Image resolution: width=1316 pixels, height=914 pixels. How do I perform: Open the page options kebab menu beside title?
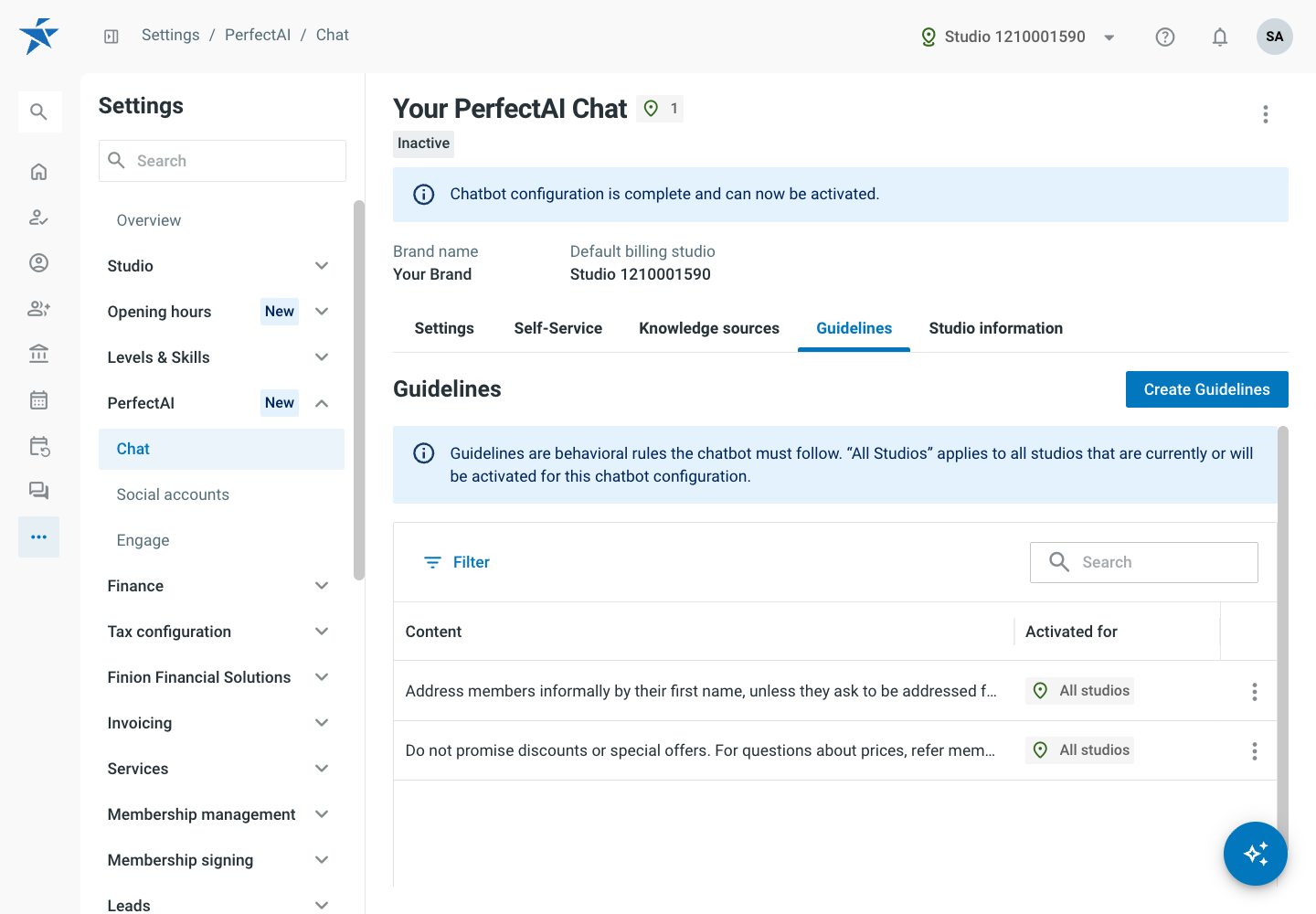pos(1266,114)
